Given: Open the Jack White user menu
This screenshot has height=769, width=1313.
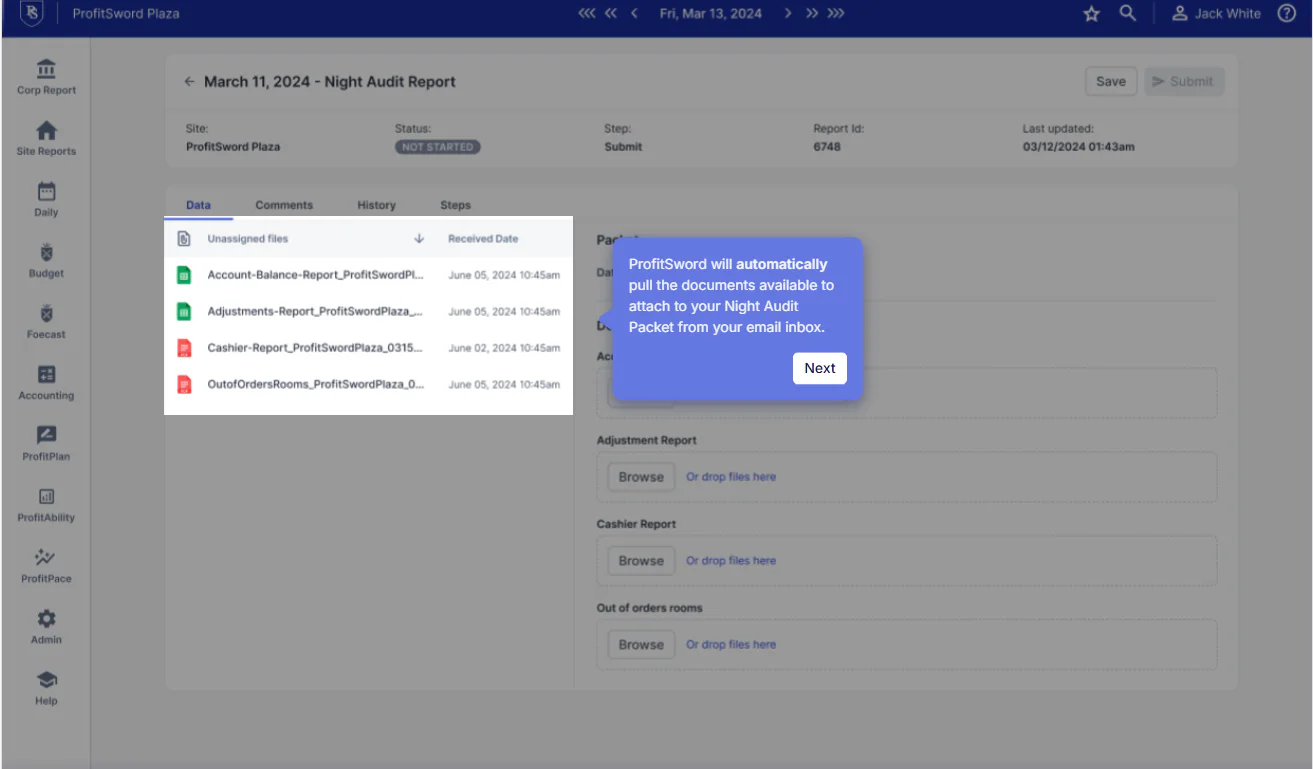Looking at the screenshot, I should 1216,14.
